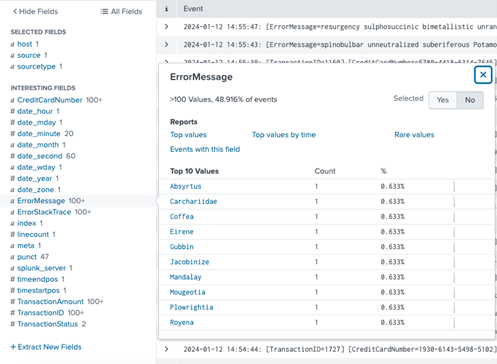497x364 pixels.
Task: Open the Top values by time report
Action: pyautogui.click(x=284, y=135)
